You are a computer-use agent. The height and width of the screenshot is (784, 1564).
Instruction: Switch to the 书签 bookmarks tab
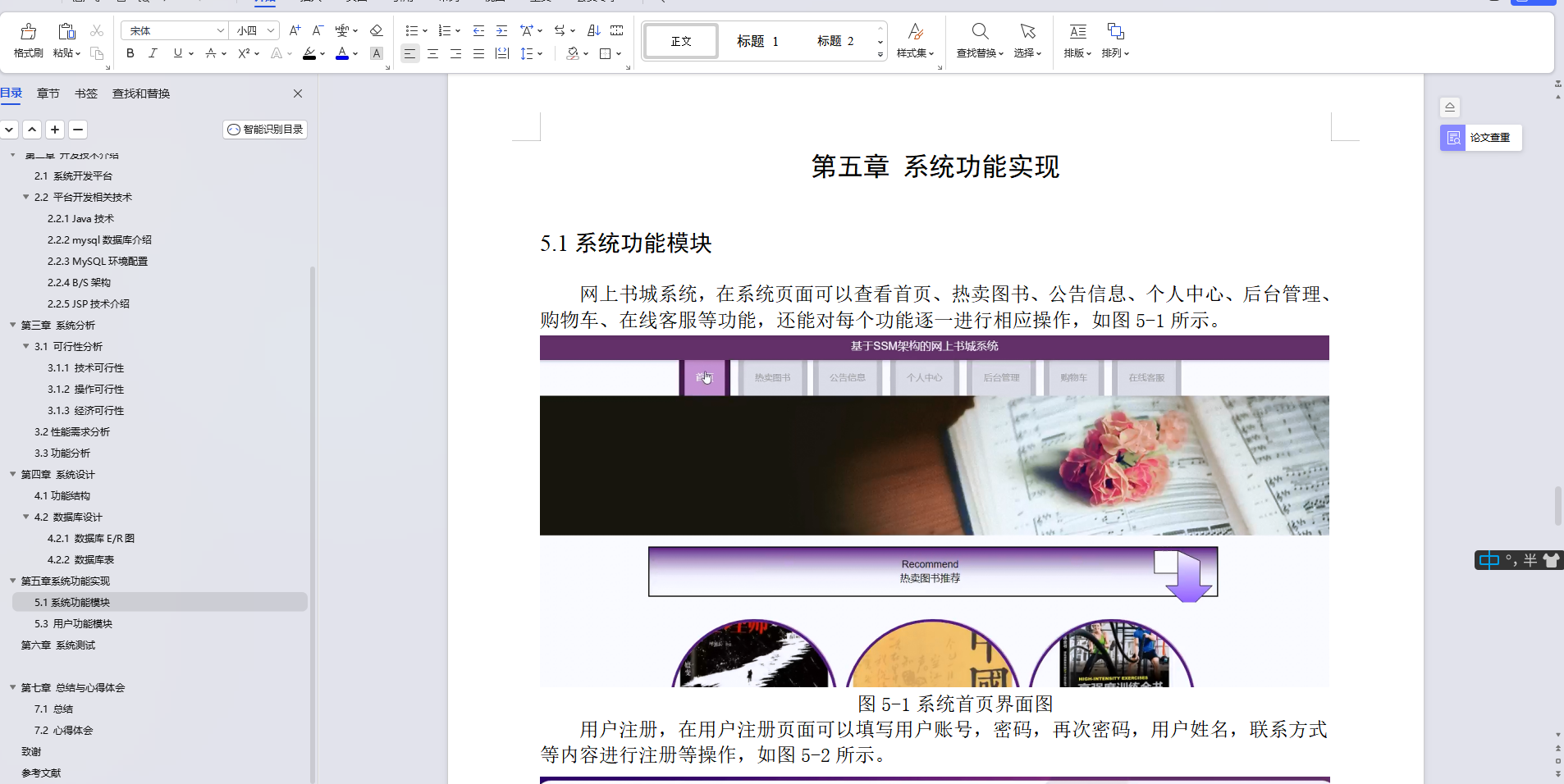85,93
